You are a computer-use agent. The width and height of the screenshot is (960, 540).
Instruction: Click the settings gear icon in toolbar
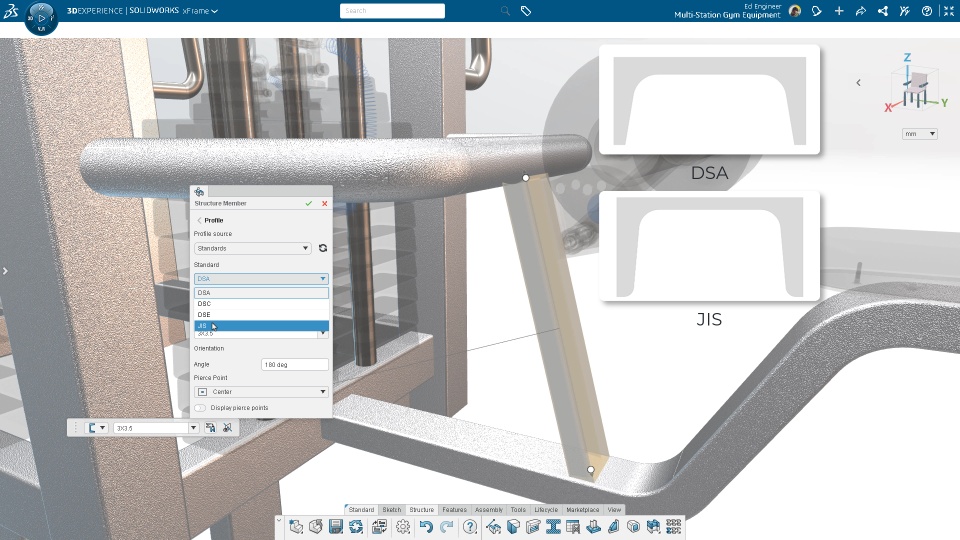403,527
